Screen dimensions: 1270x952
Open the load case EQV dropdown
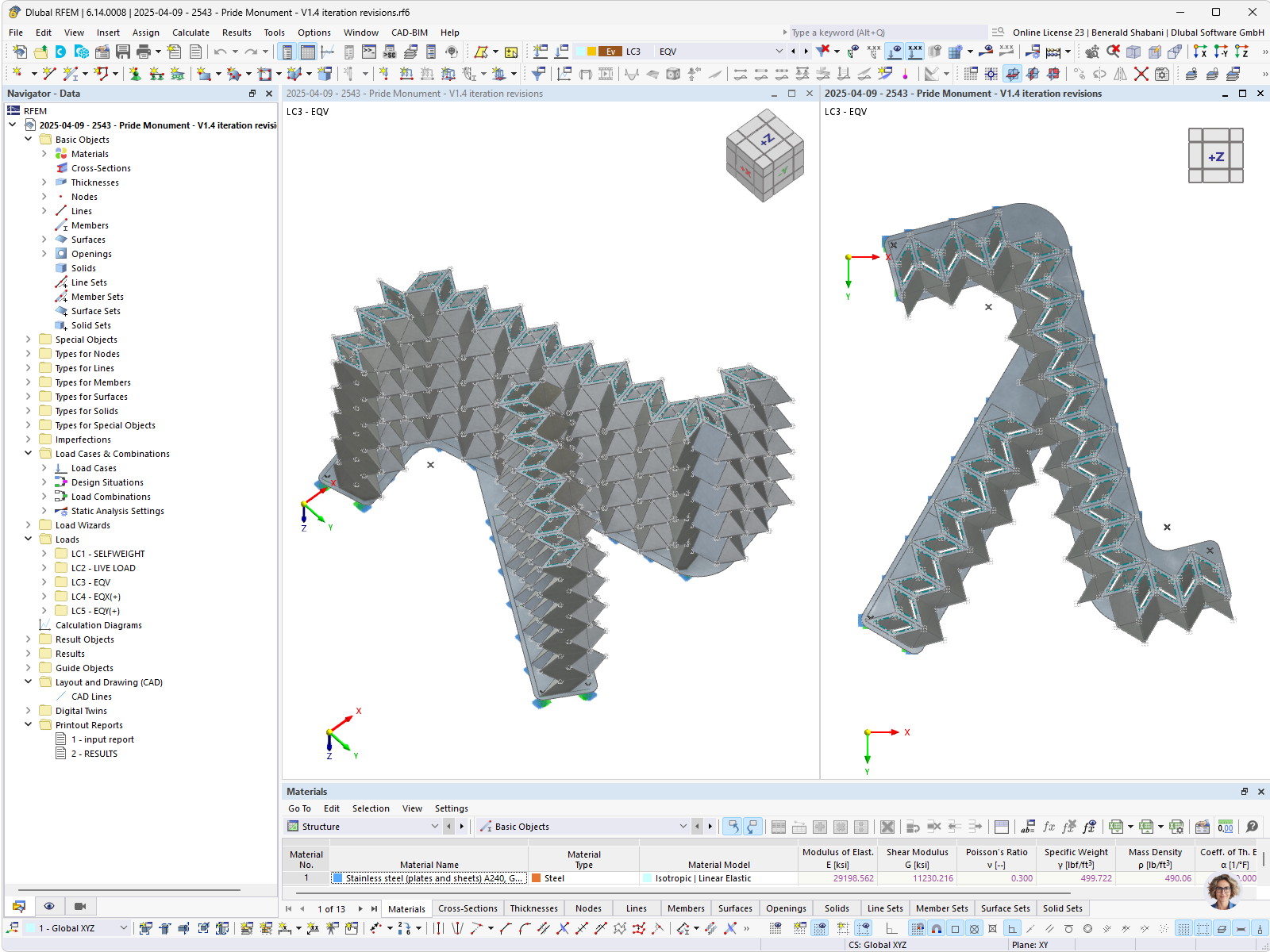[x=779, y=52]
